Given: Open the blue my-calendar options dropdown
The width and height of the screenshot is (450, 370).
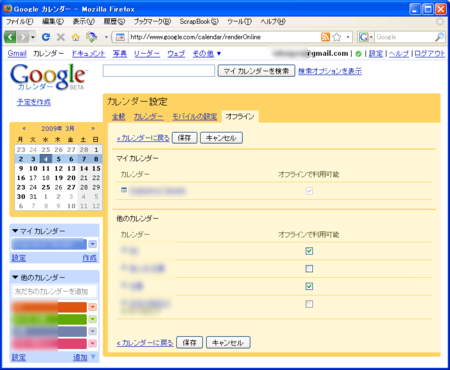Looking at the screenshot, I should click(93, 244).
